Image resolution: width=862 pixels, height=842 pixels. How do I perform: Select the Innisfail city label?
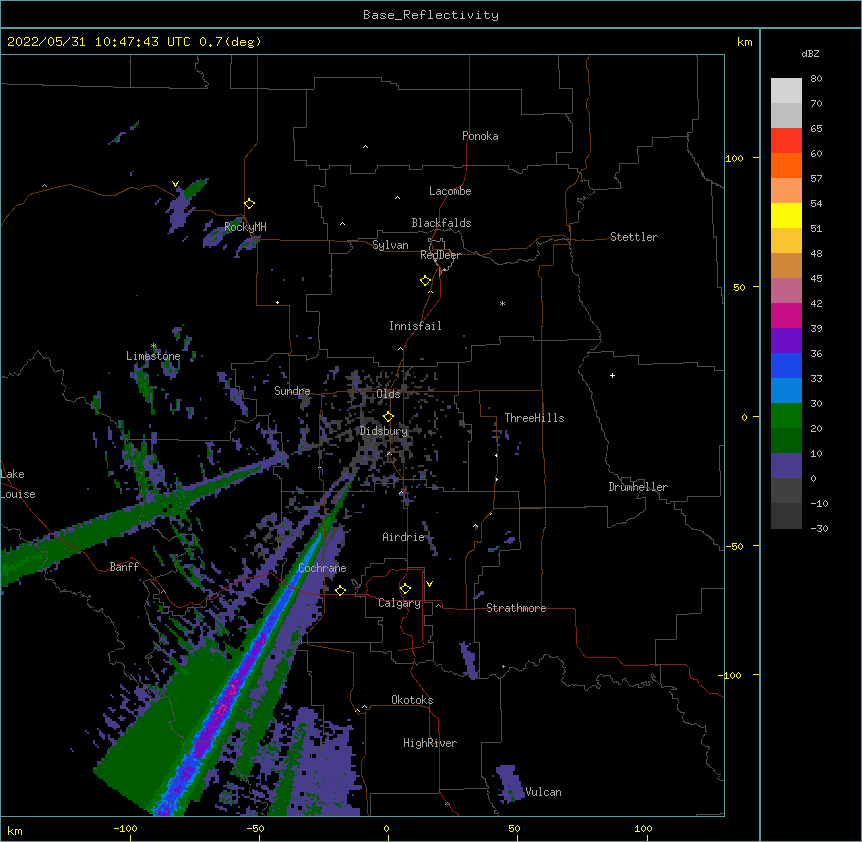[415, 326]
